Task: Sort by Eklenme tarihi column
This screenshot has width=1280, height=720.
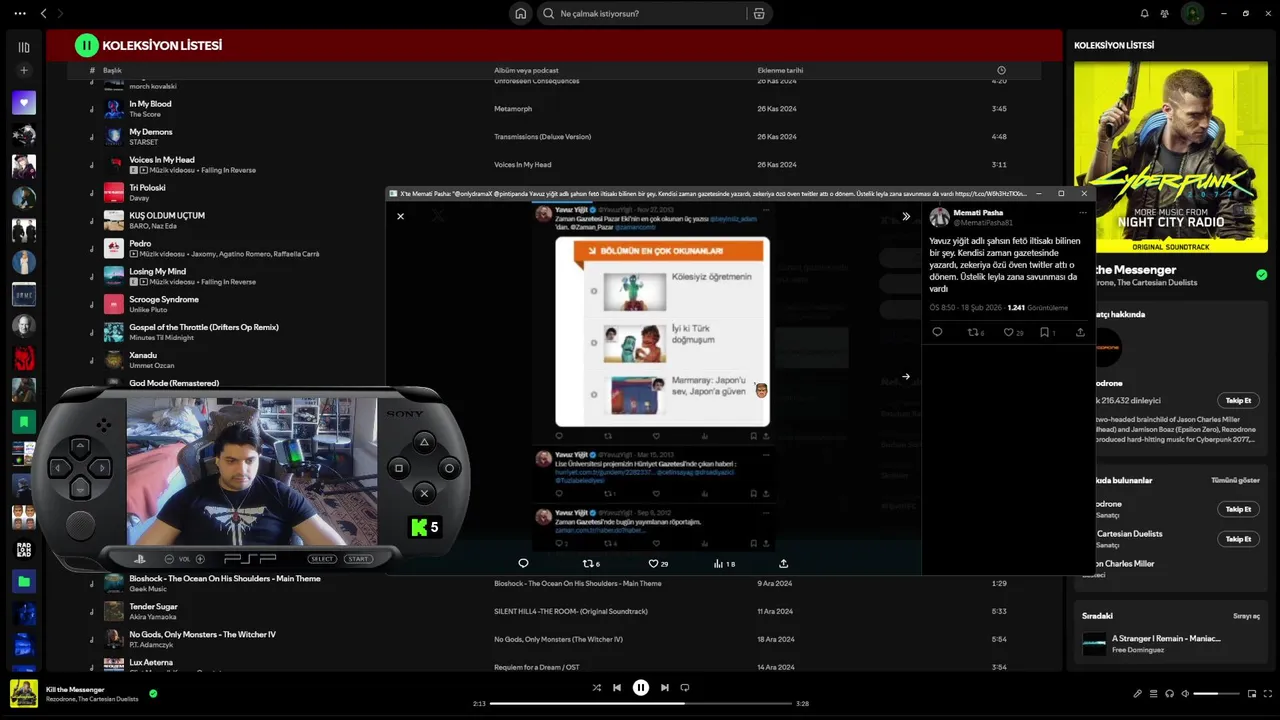Action: tap(780, 70)
